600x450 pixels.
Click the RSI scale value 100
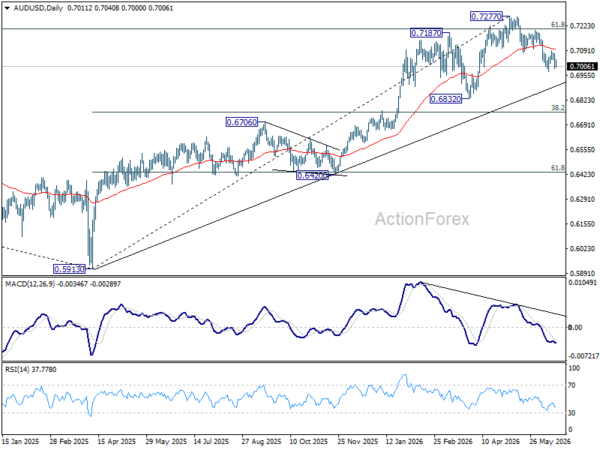coord(574,368)
